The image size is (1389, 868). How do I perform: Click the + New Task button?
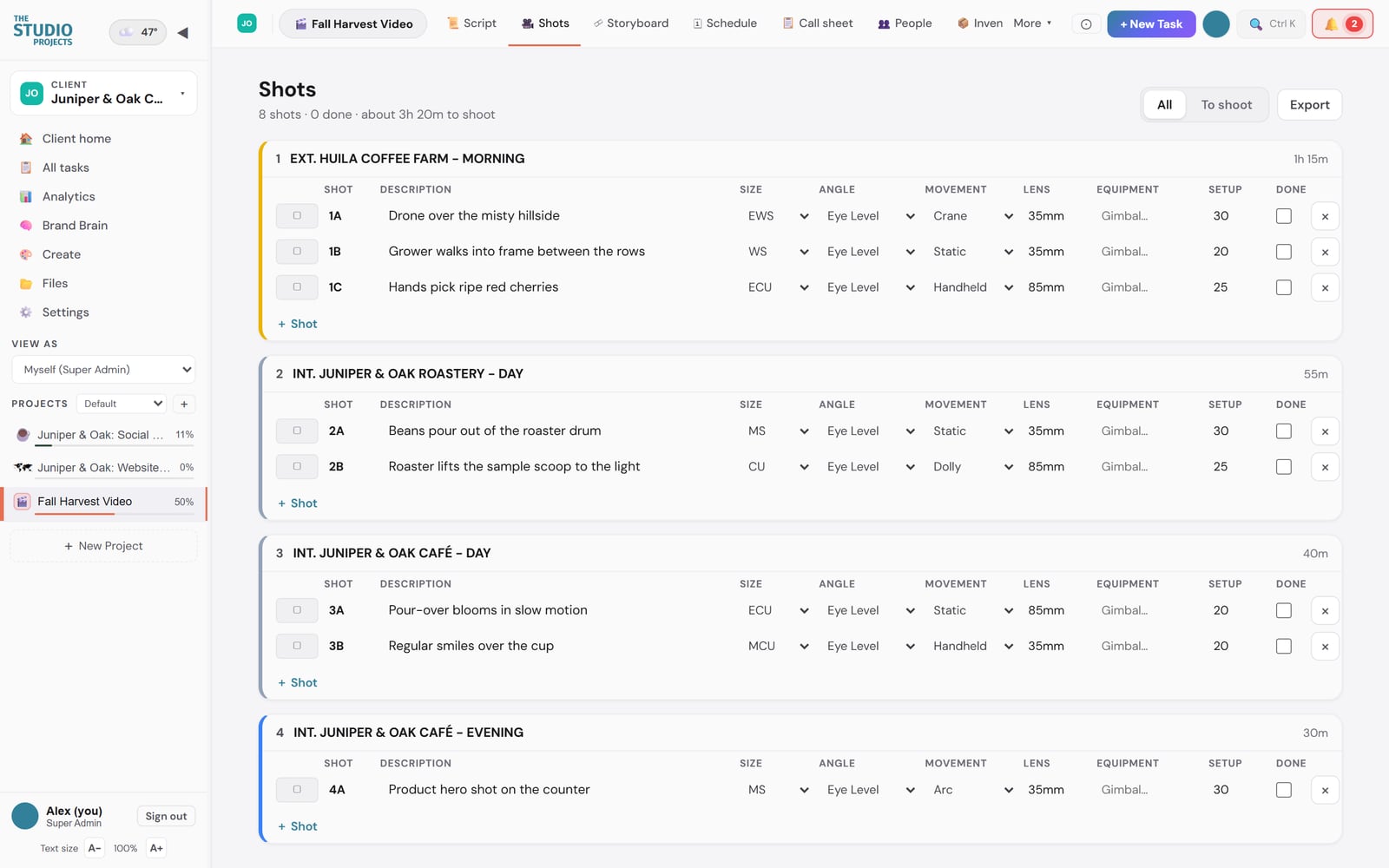point(1151,24)
